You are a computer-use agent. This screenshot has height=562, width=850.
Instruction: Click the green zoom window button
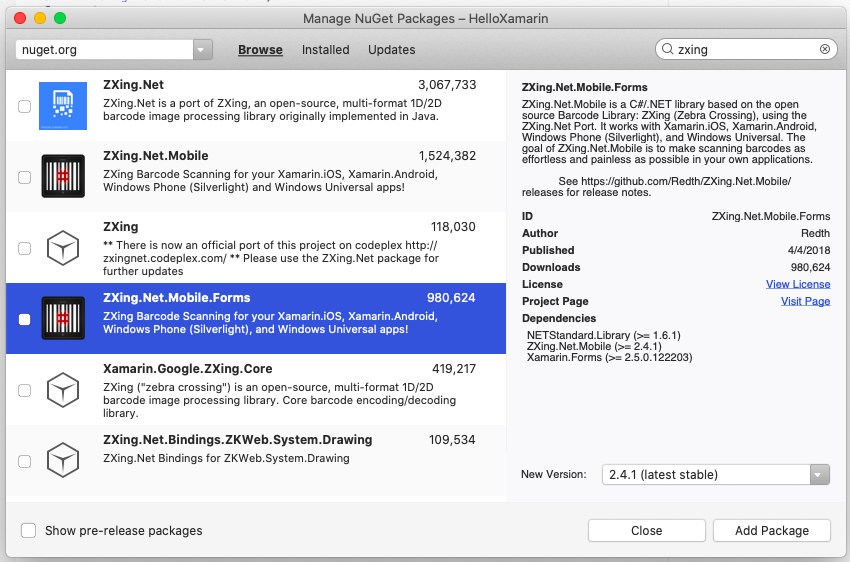60,18
